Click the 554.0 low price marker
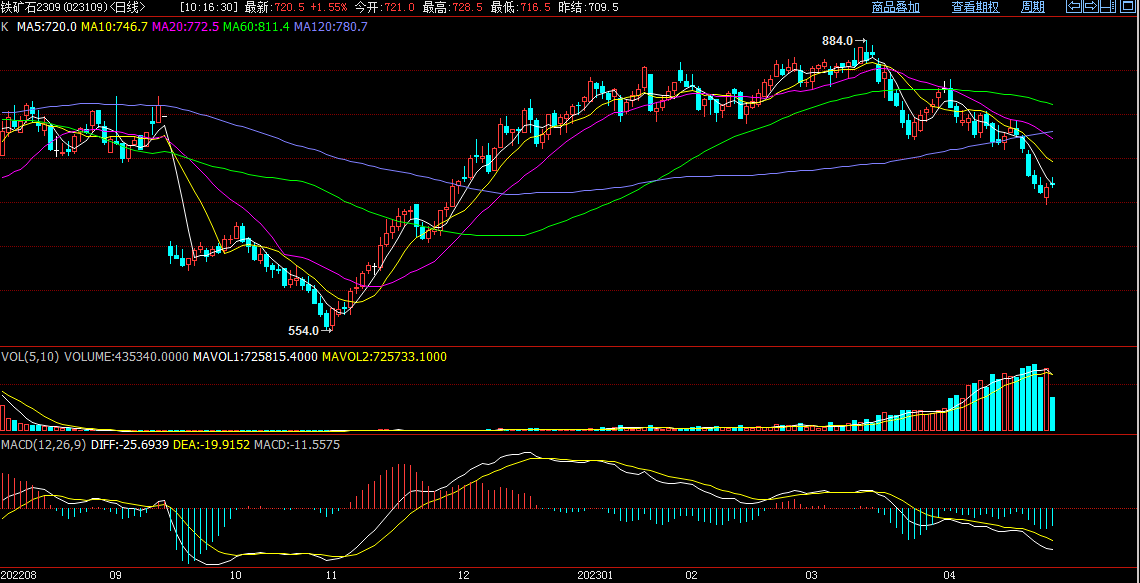This screenshot has width=1140, height=583. pyautogui.click(x=303, y=331)
